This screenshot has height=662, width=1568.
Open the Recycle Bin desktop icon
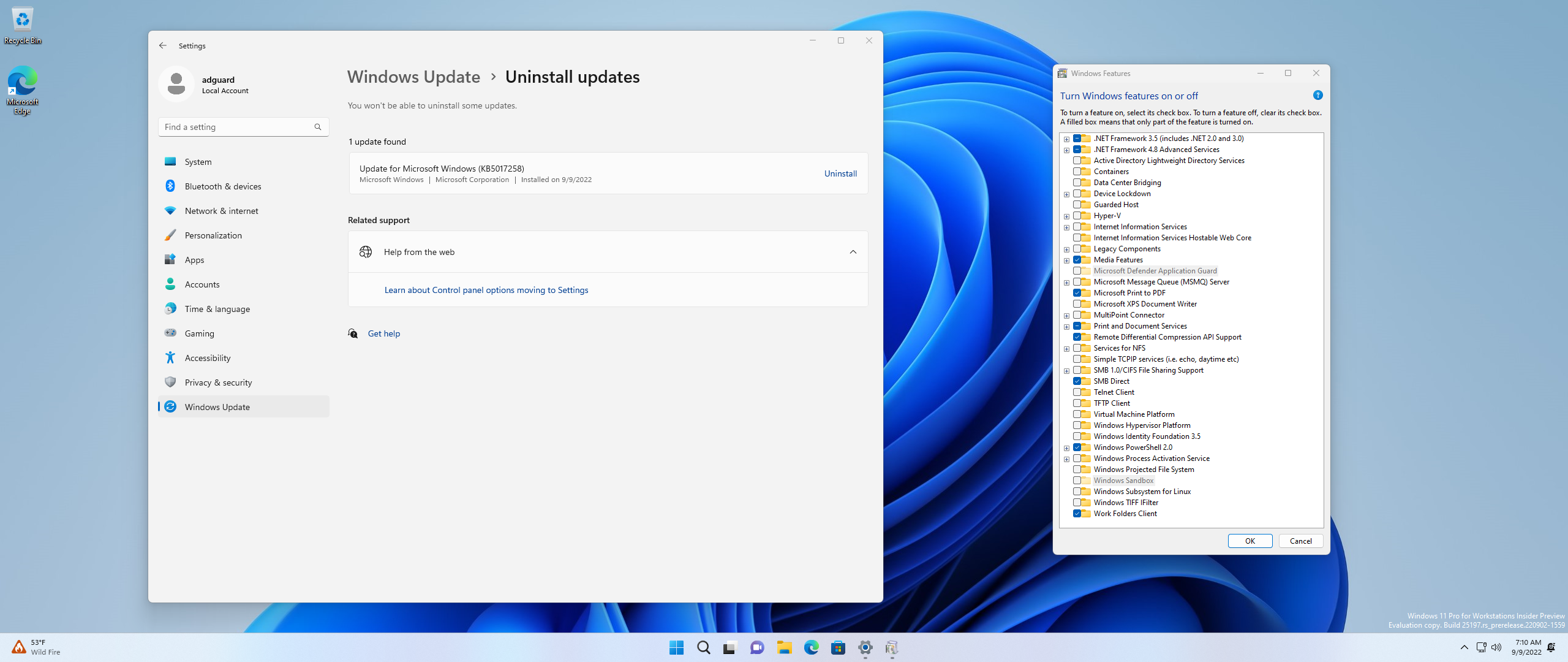pos(23,26)
